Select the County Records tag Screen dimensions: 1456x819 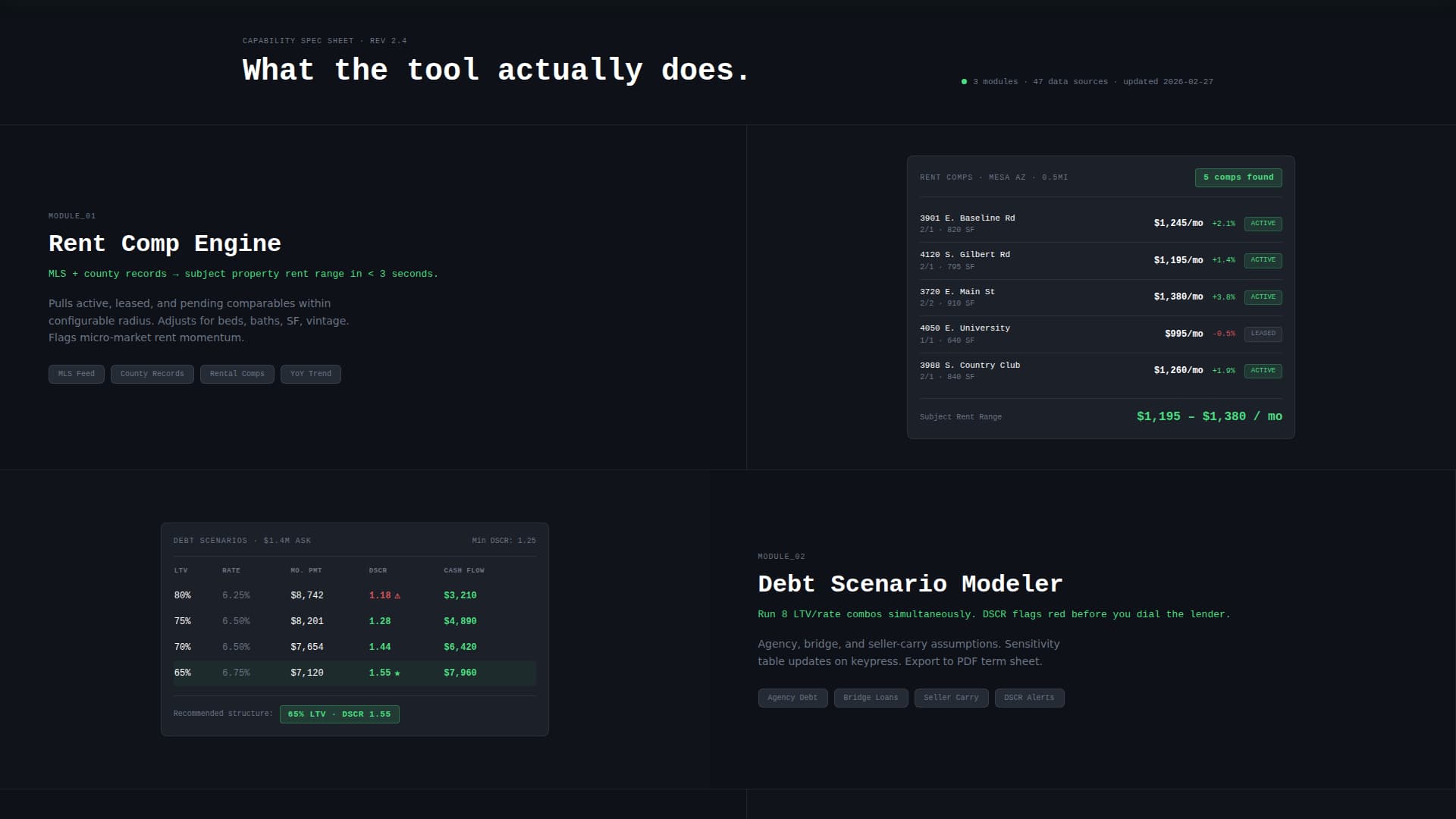tap(152, 374)
